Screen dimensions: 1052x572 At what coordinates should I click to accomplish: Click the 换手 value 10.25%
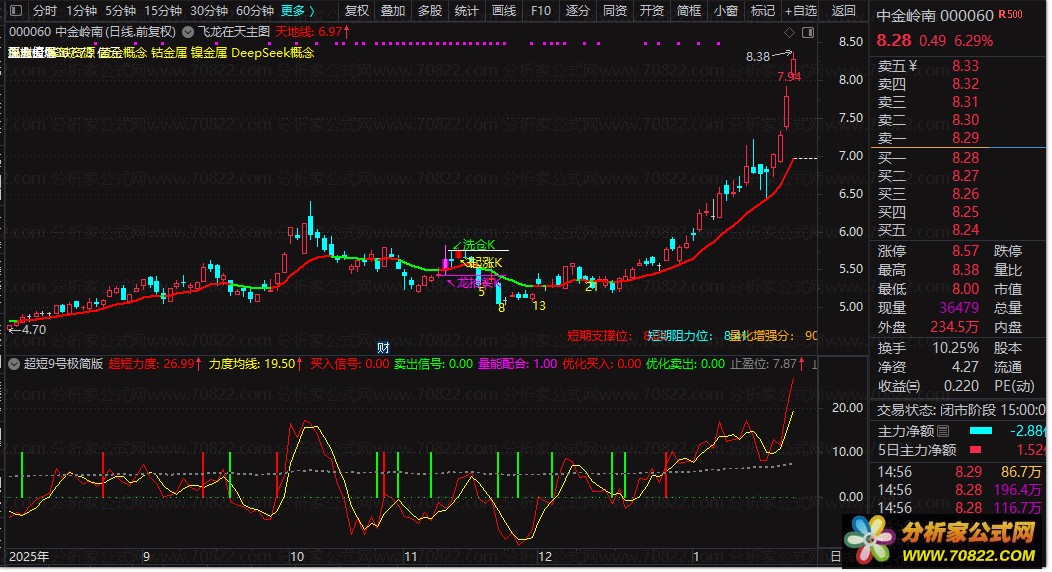(955, 348)
